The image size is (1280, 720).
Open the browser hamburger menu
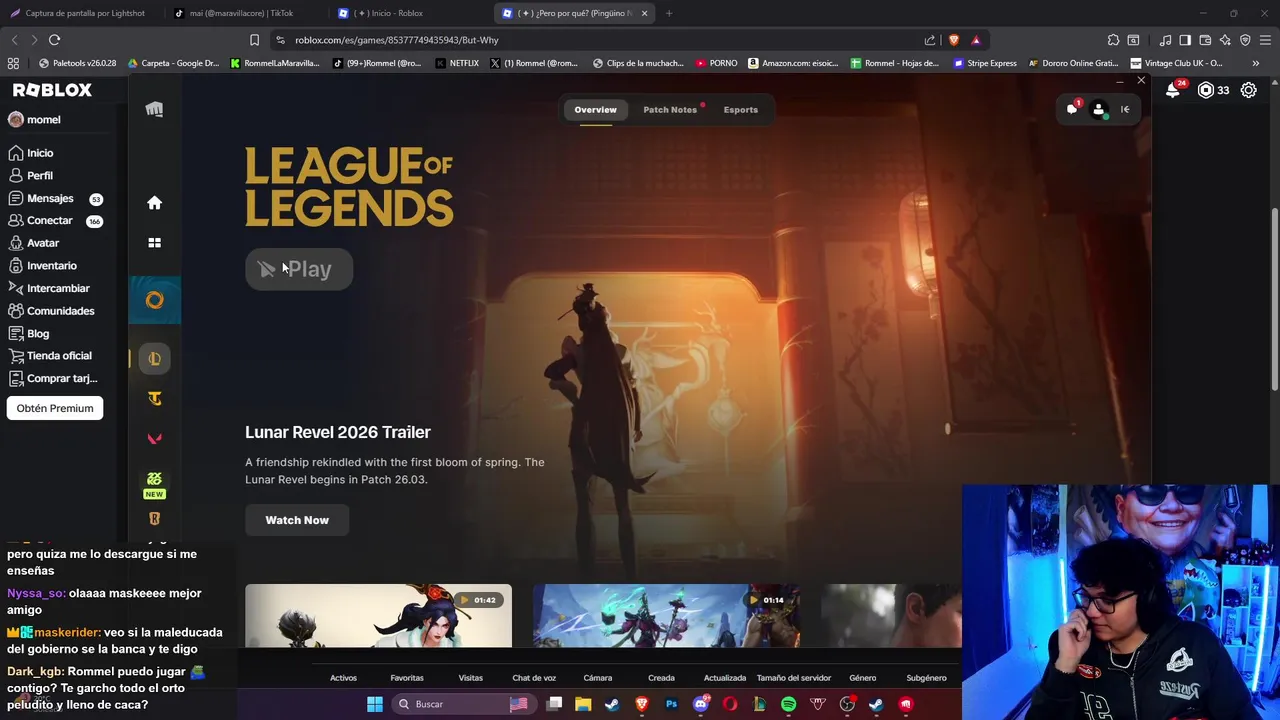click(1265, 40)
